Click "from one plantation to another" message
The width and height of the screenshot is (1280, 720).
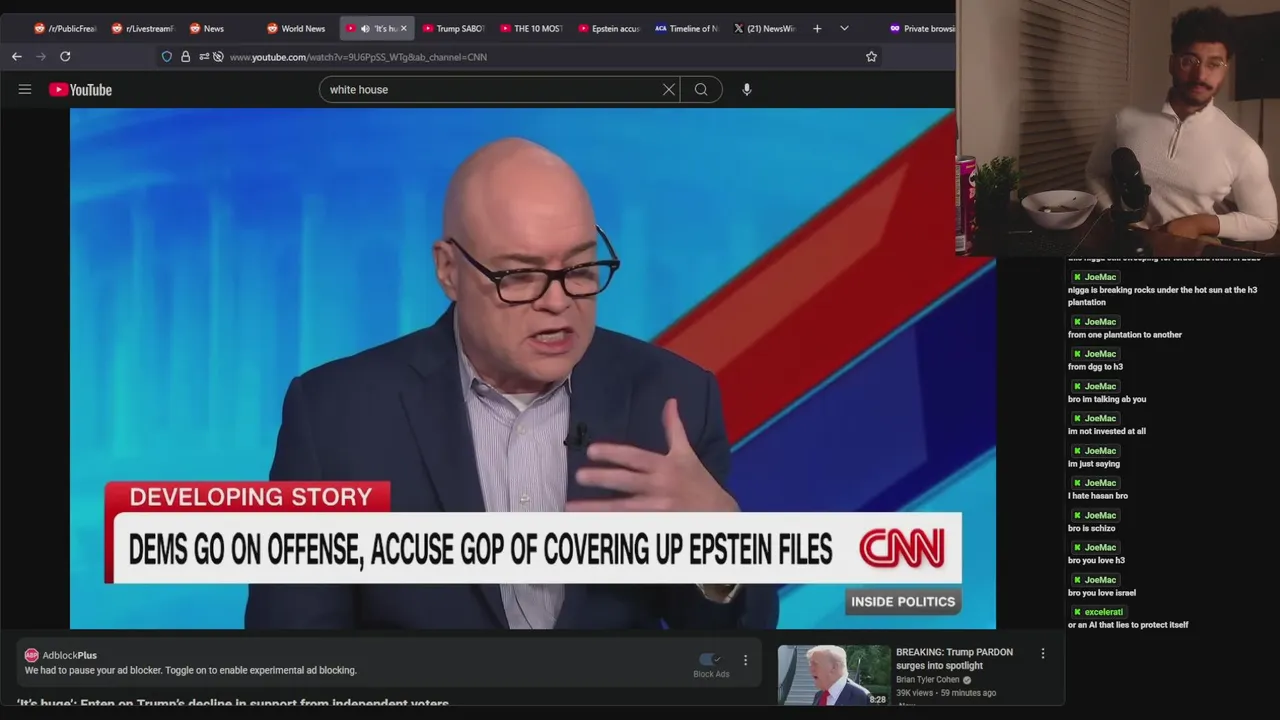pyautogui.click(x=1125, y=335)
